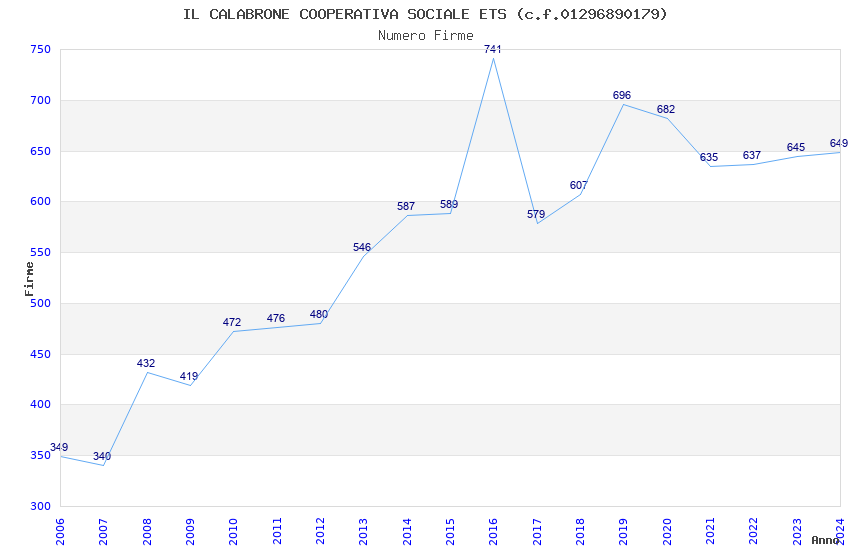
Task: Select the 741 peak data label
Action: pyautogui.click(x=492, y=49)
